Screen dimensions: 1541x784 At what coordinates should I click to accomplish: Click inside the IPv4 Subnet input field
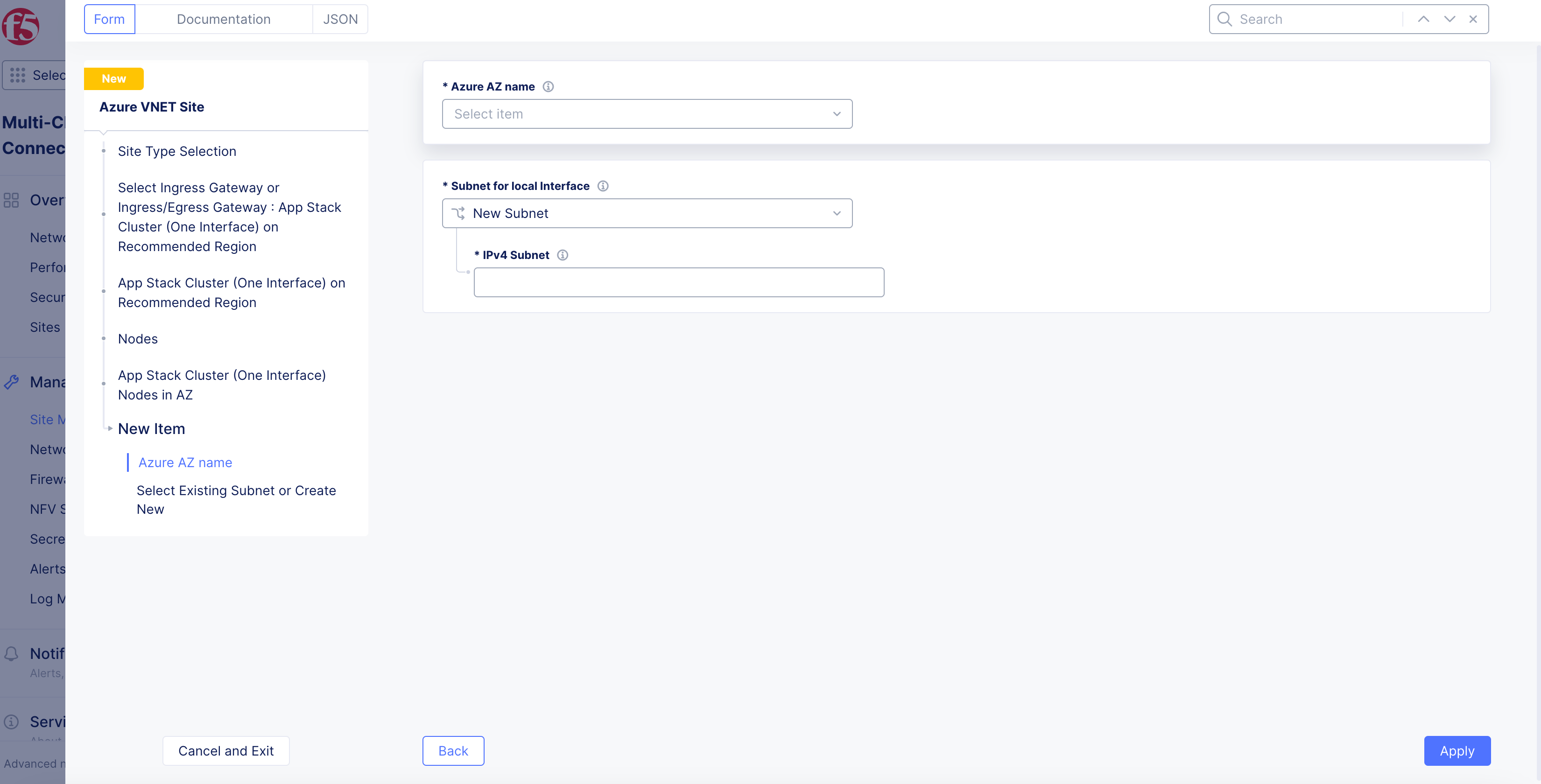coord(678,282)
